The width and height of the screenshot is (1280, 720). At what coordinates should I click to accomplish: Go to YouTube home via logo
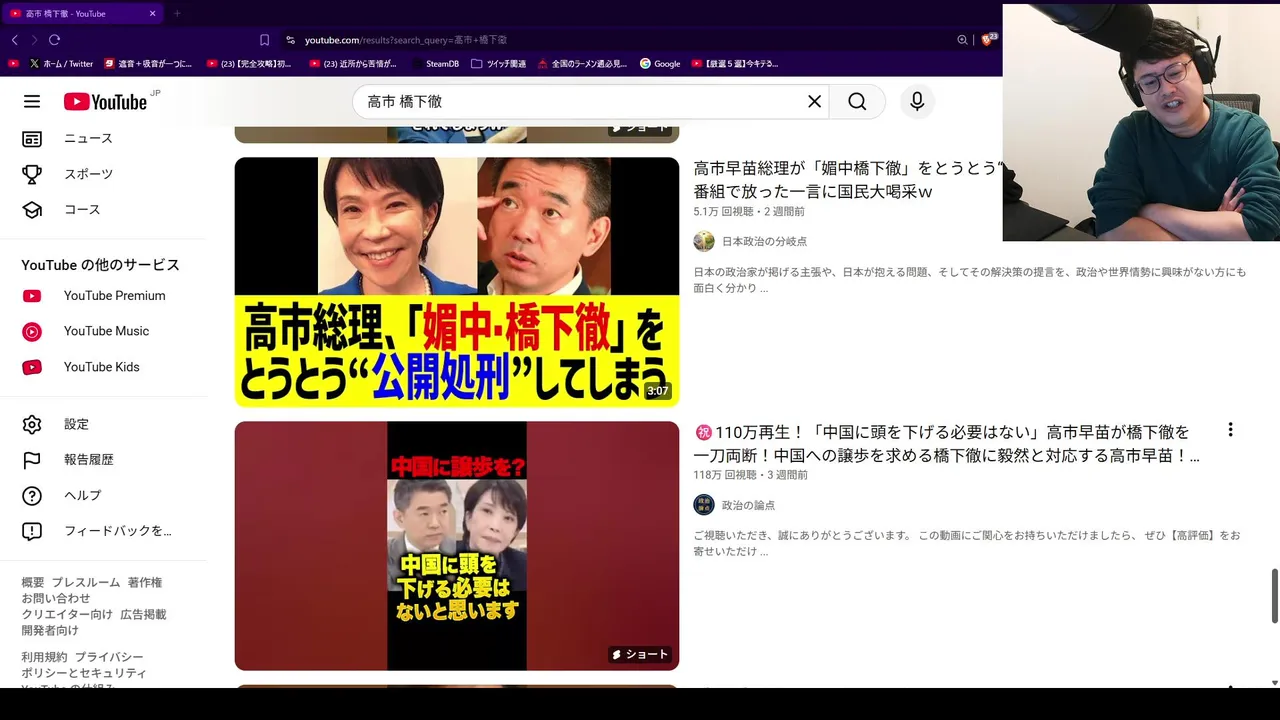(x=106, y=101)
